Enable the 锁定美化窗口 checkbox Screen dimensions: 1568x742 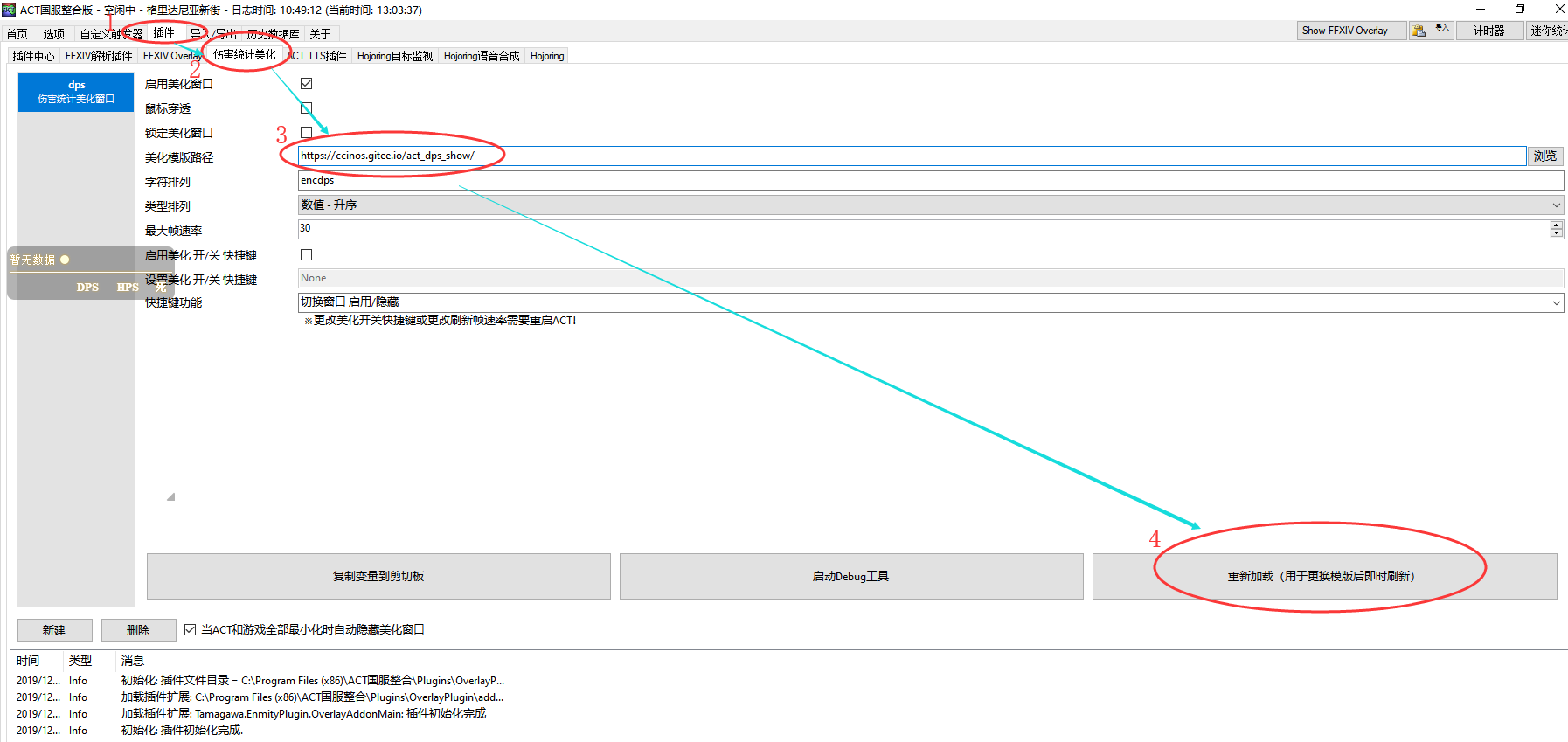click(306, 133)
